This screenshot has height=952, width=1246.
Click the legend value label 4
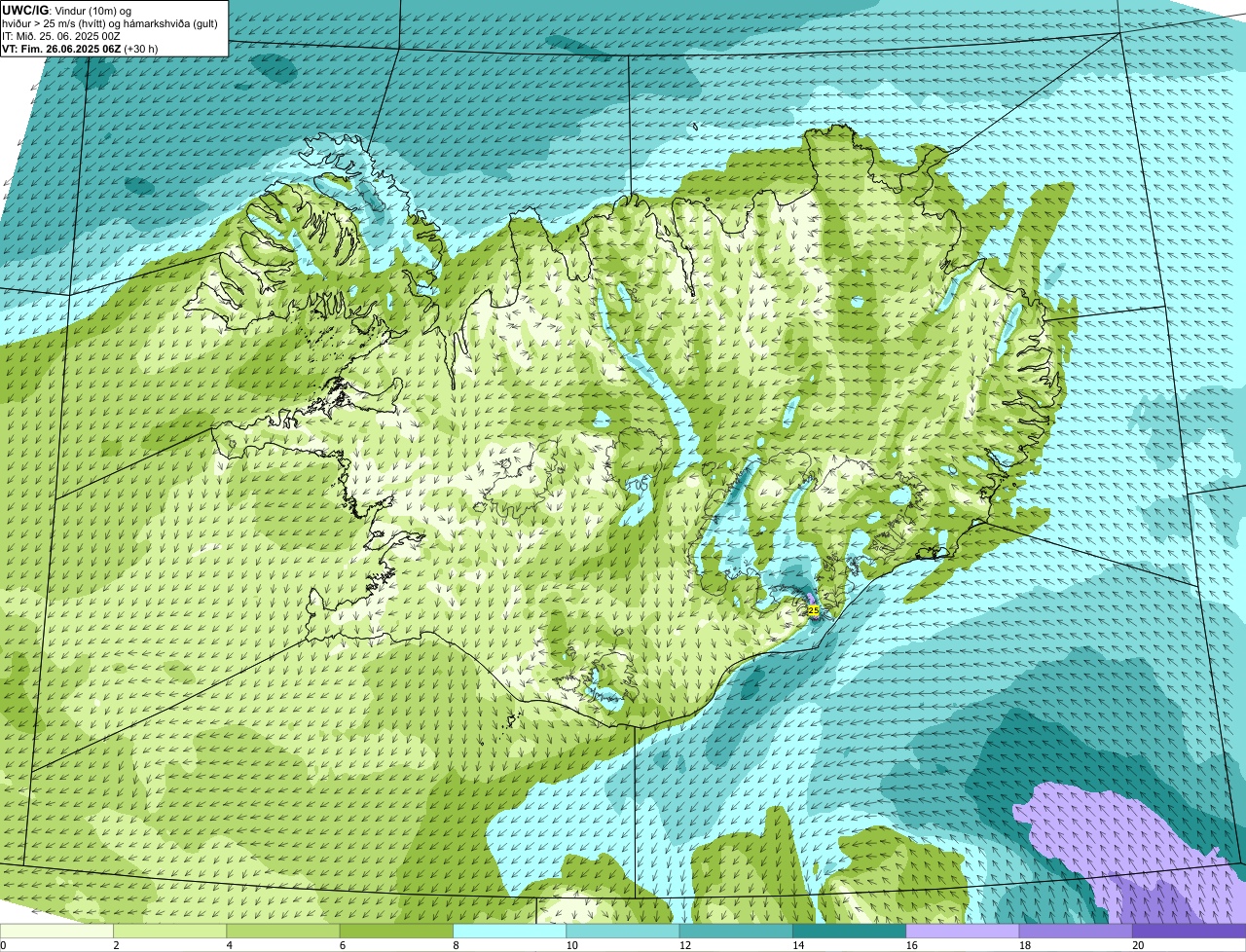click(228, 945)
